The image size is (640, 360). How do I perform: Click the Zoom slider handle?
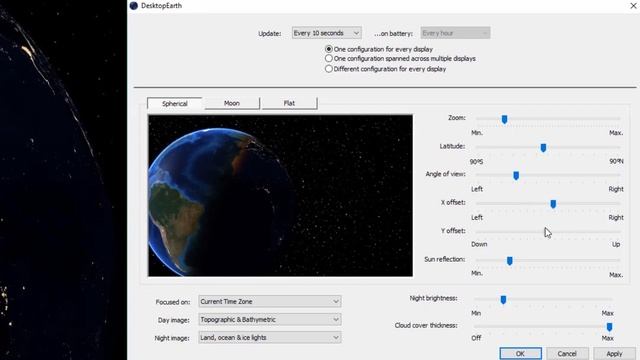point(504,119)
